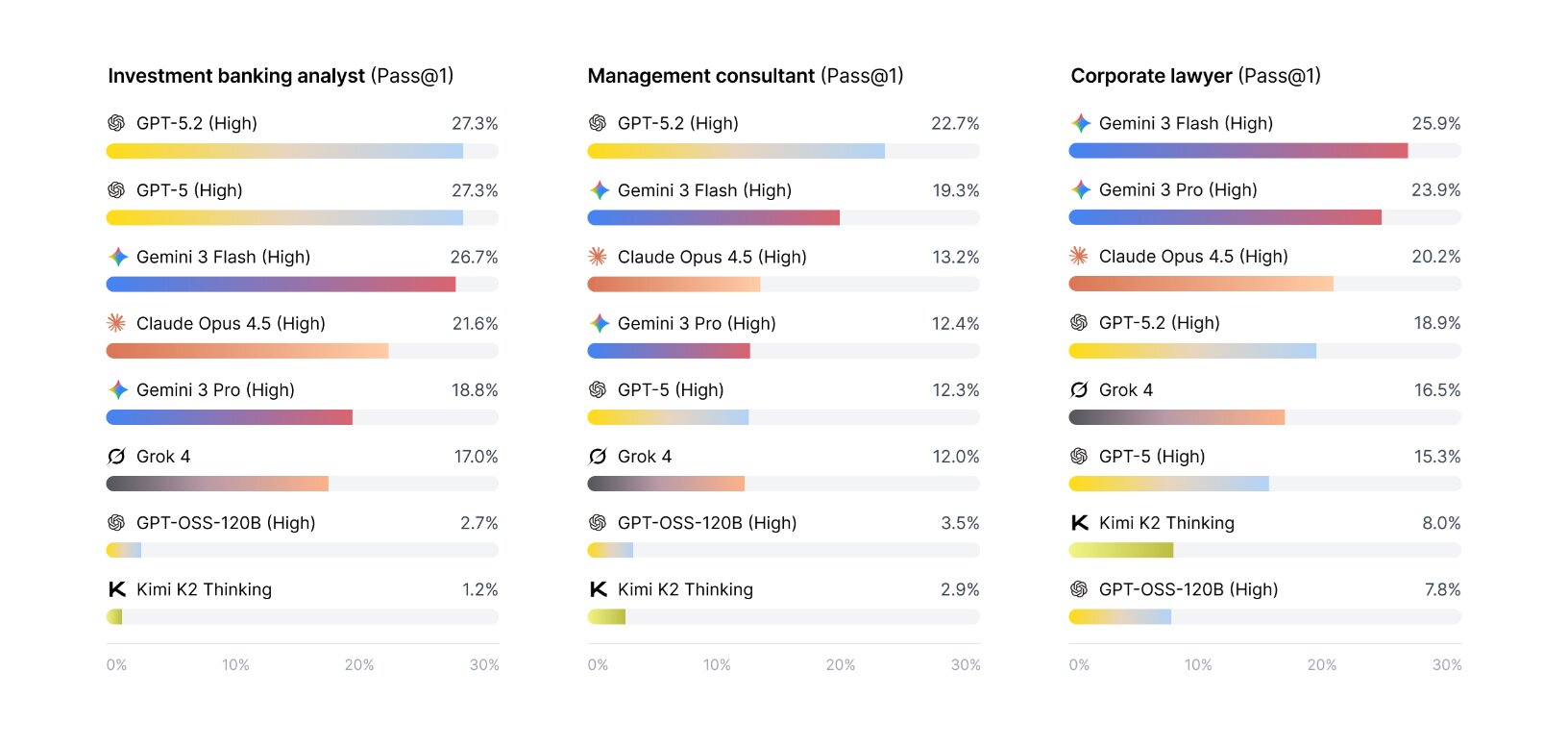The width and height of the screenshot is (1568, 747).
Task: Click the Investment banking analyst chart title
Action: pyautogui.click(x=280, y=76)
